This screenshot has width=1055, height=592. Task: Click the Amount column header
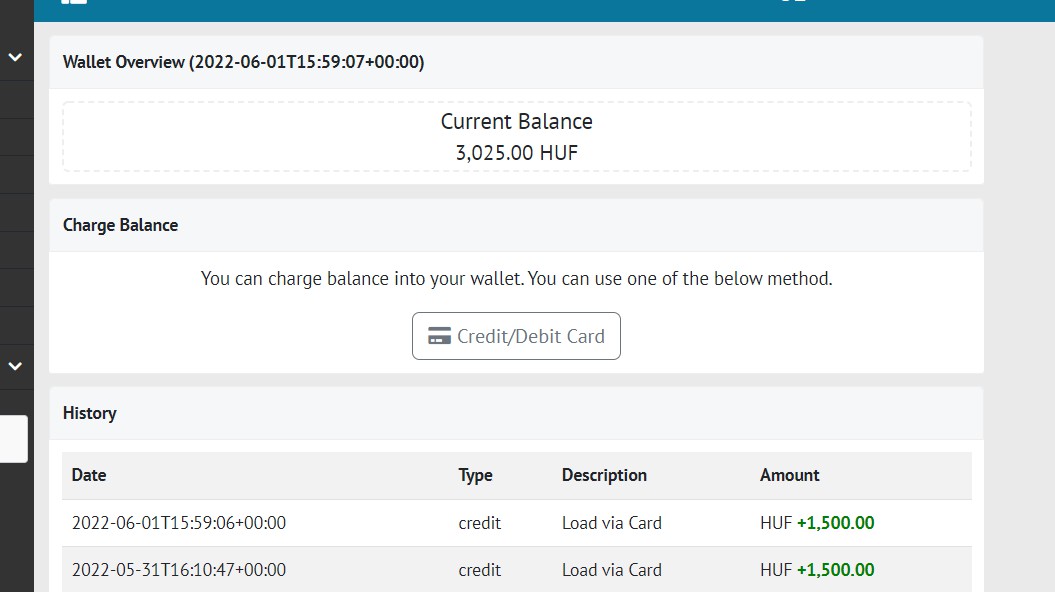coord(789,475)
